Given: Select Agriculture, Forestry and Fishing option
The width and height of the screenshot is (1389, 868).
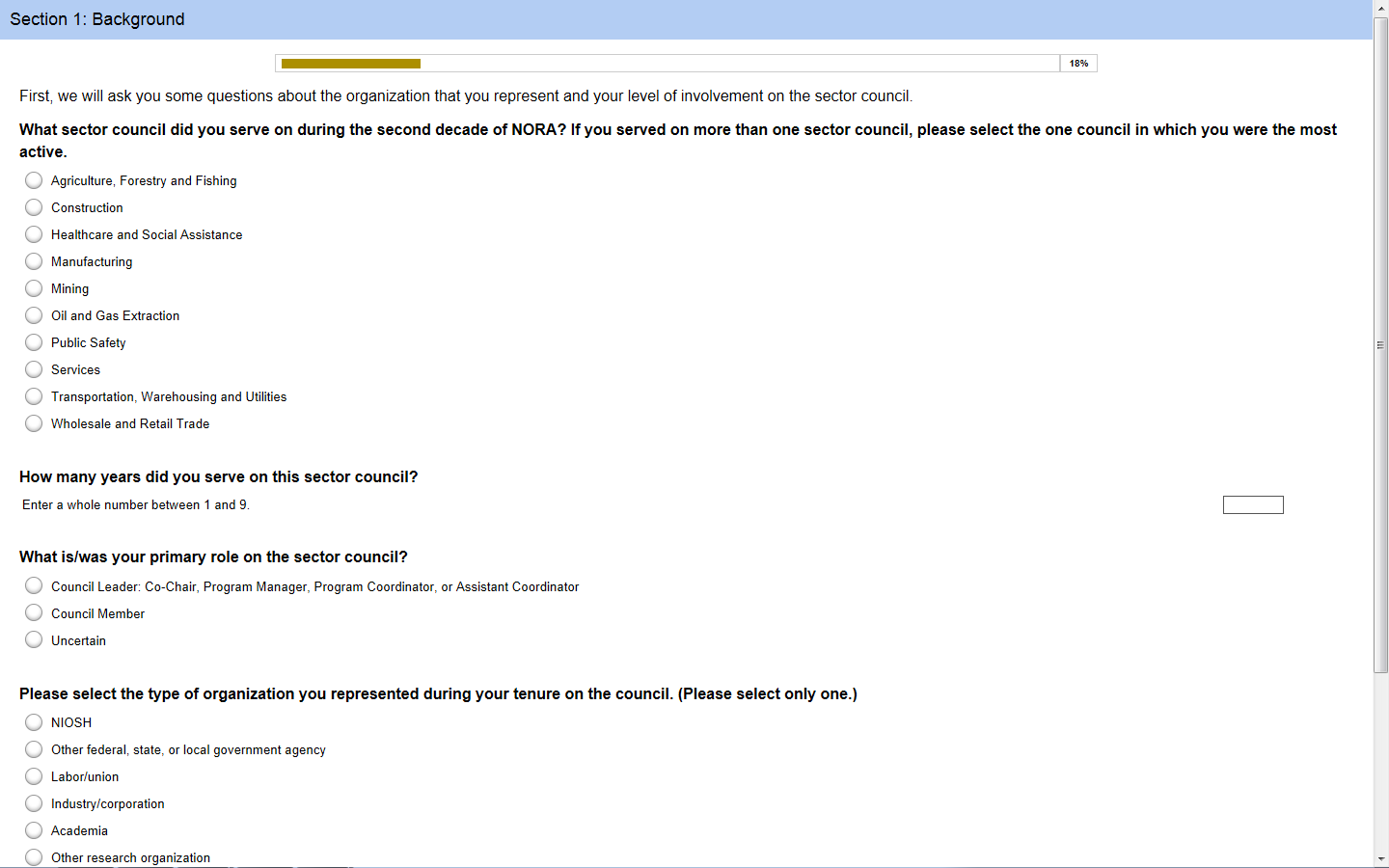Looking at the screenshot, I should tap(34, 180).
